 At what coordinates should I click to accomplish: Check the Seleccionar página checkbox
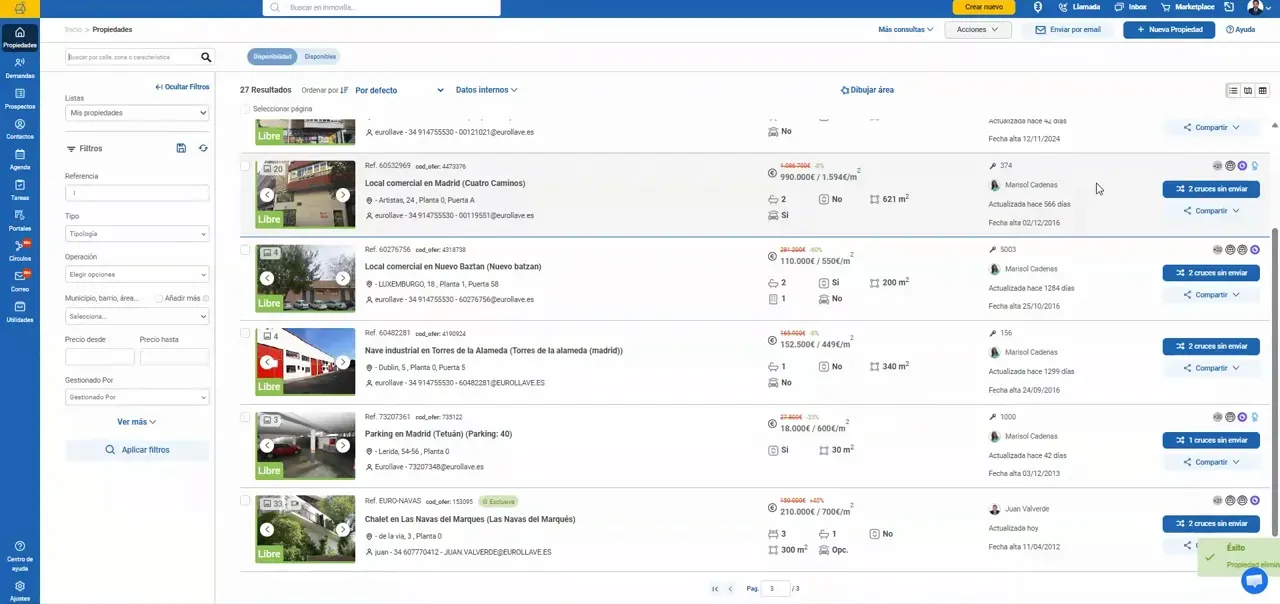click(246, 108)
